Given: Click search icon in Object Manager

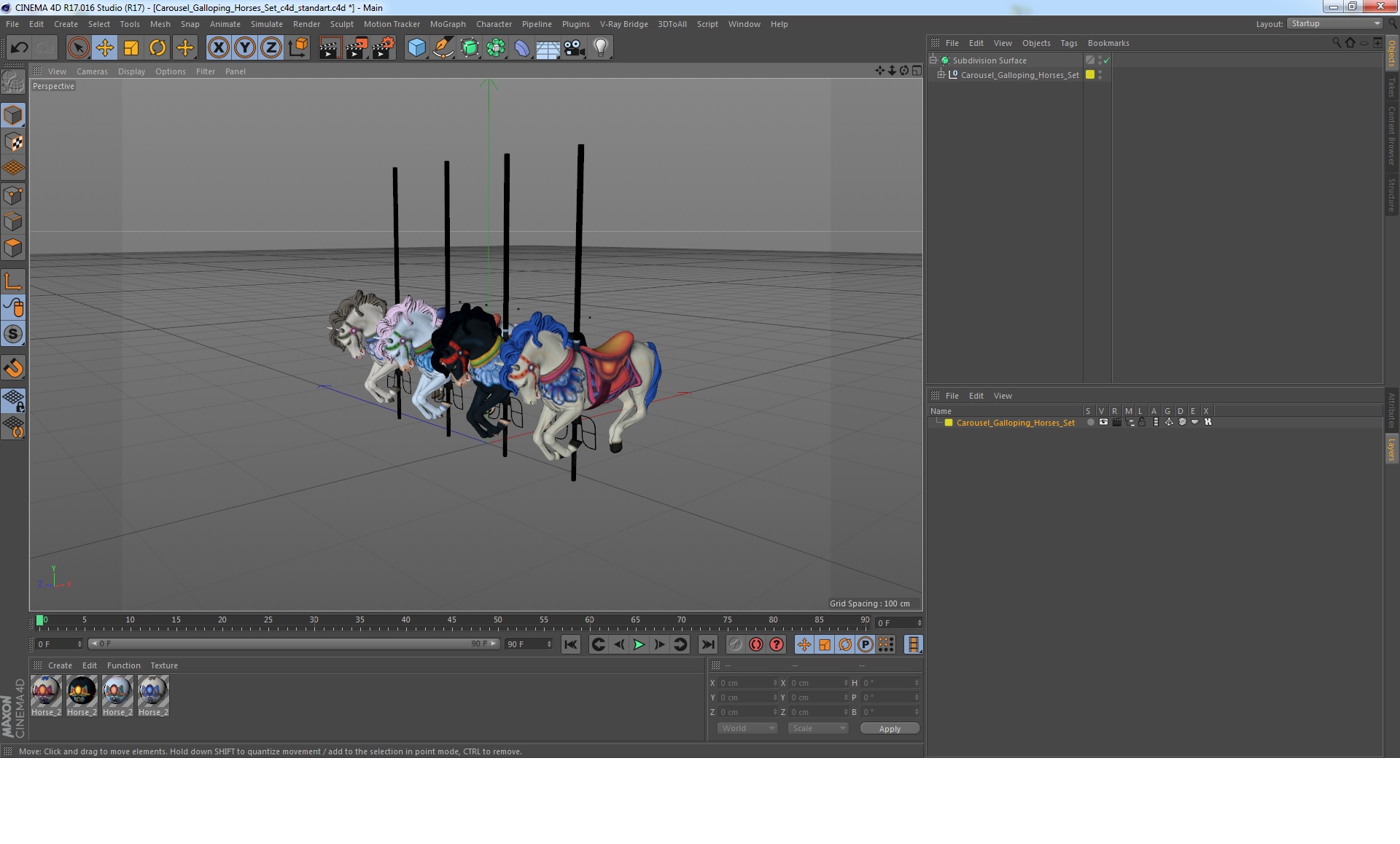Looking at the screenshot, I should click(x=1337, y=43).
